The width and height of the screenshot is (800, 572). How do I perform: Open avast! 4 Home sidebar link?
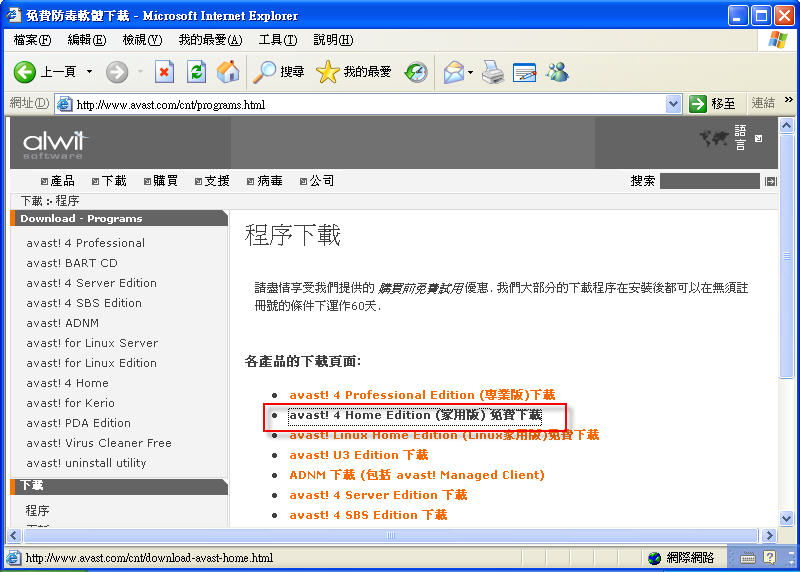(x=67, y=383)
